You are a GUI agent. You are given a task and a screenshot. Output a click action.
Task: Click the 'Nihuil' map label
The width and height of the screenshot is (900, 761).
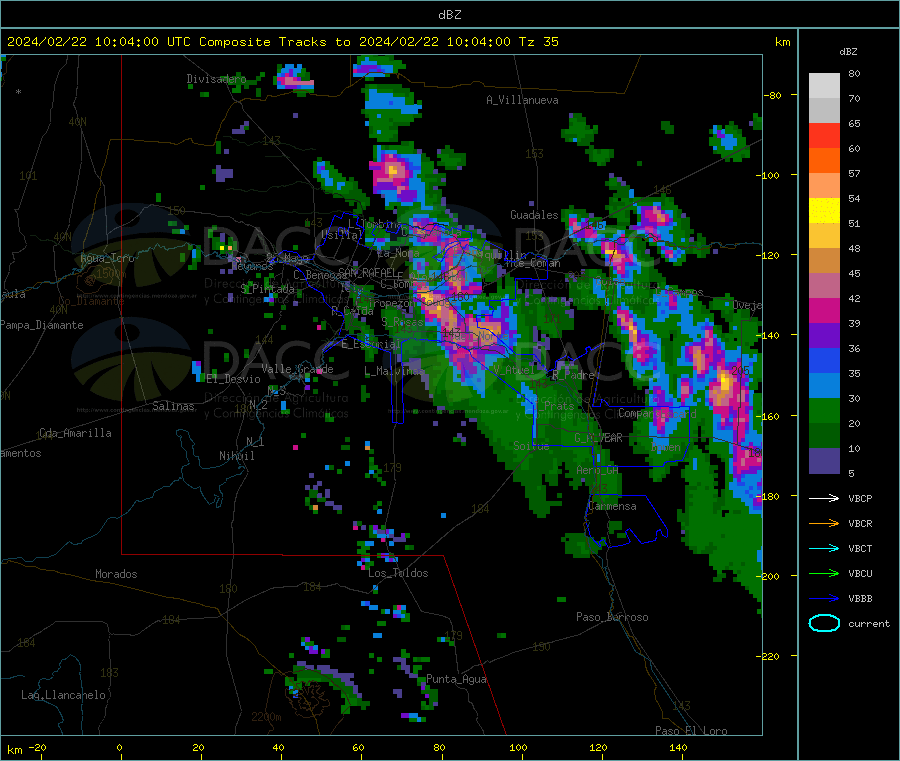pyautogui.click(x=236, y=456)
